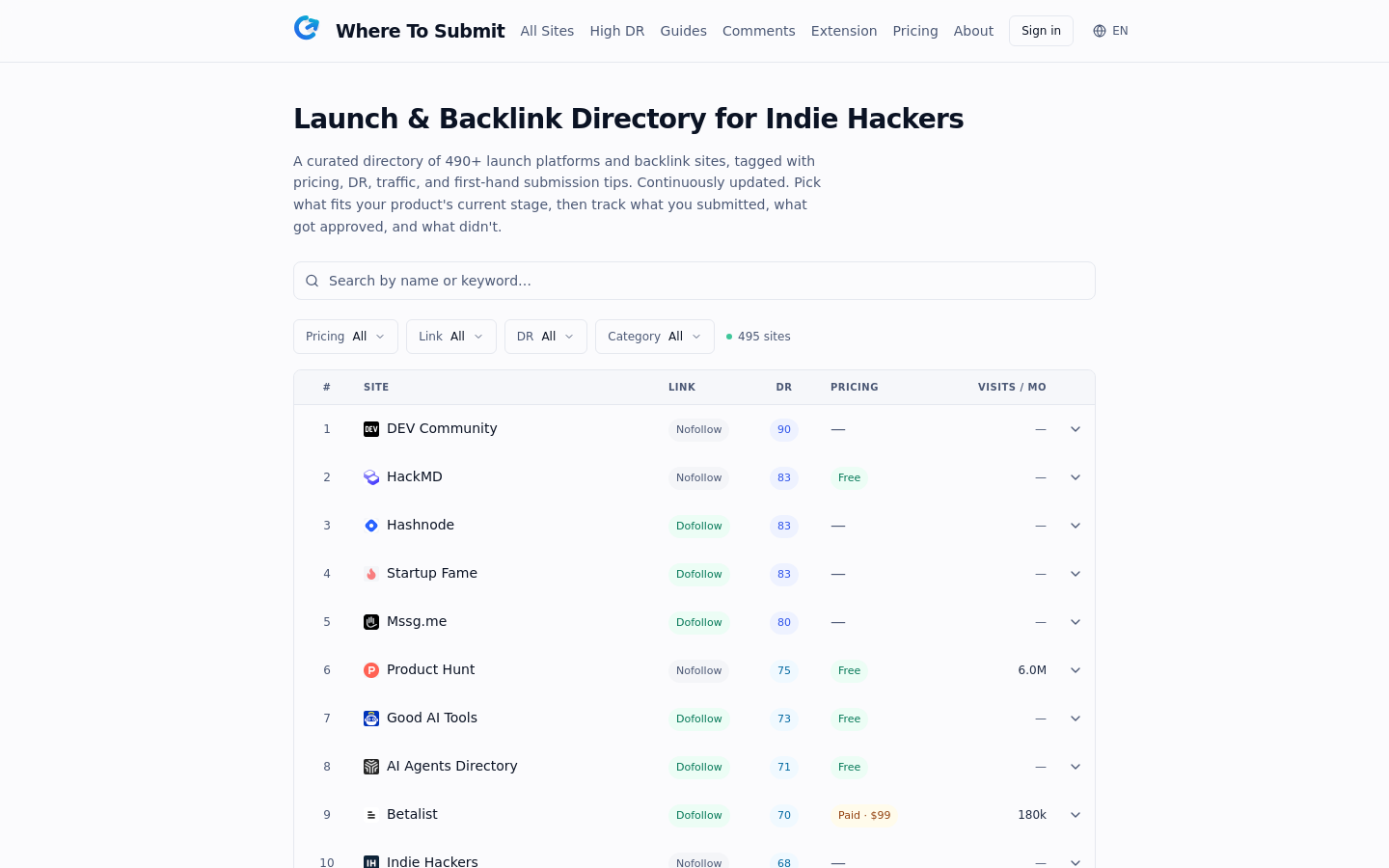Screen dimensions: 1389x868
Task: Open the Category filter dropdown
Action: click(655, 337)
